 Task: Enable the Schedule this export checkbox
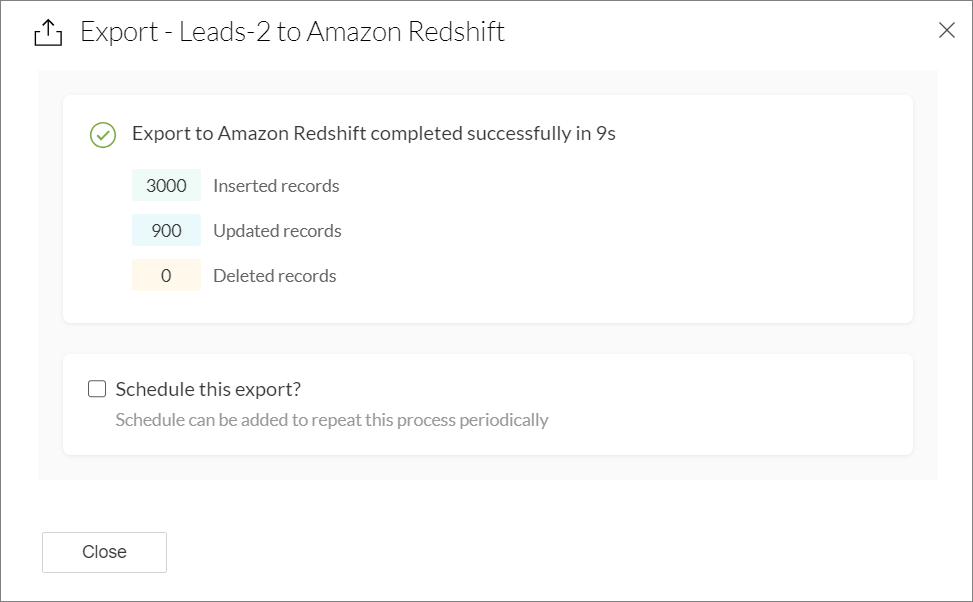pyautogui.click(x=97, y=389)
